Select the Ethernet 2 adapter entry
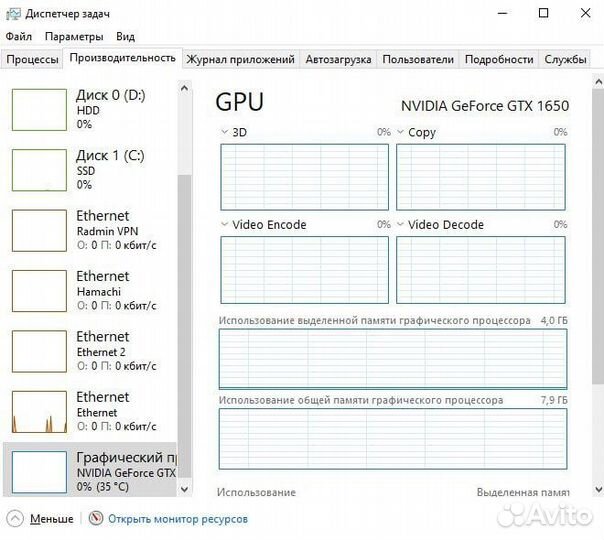This screenshot has width=604, height=540. pyautogui.click(x=89, y=351)
